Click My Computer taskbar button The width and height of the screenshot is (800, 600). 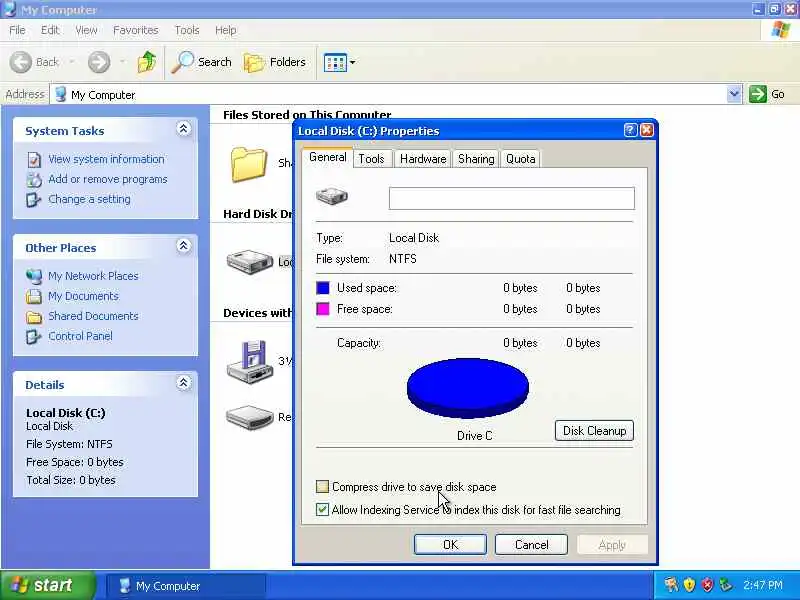coord(186,586)
